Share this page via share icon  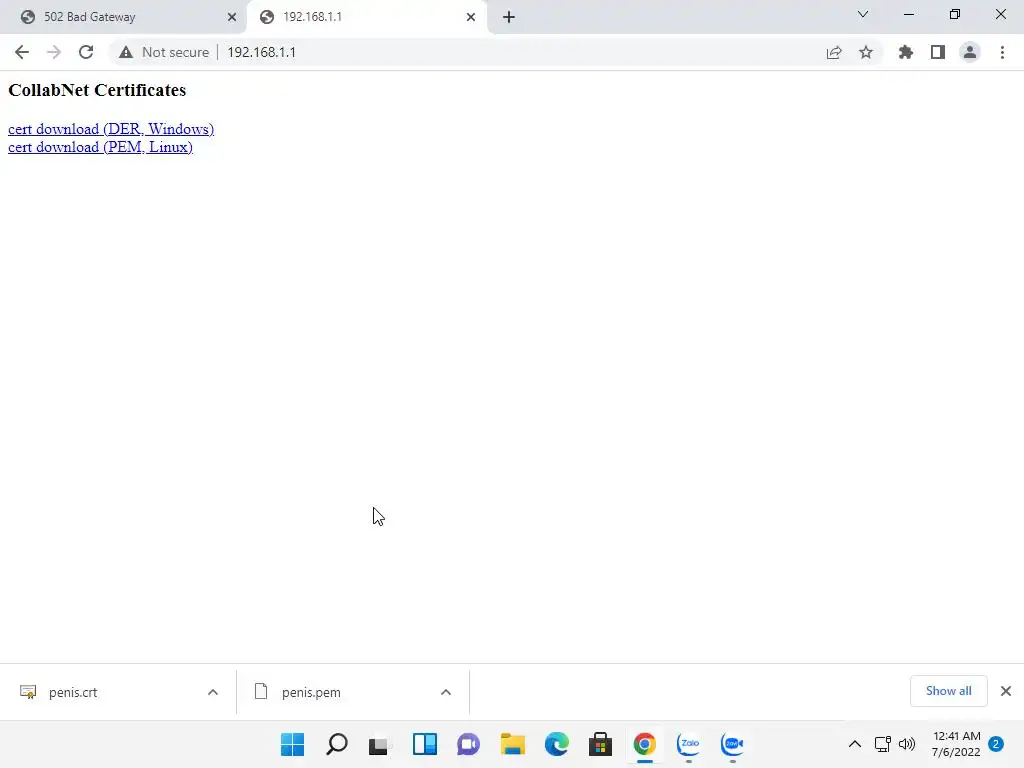click(x=833, y=52)
